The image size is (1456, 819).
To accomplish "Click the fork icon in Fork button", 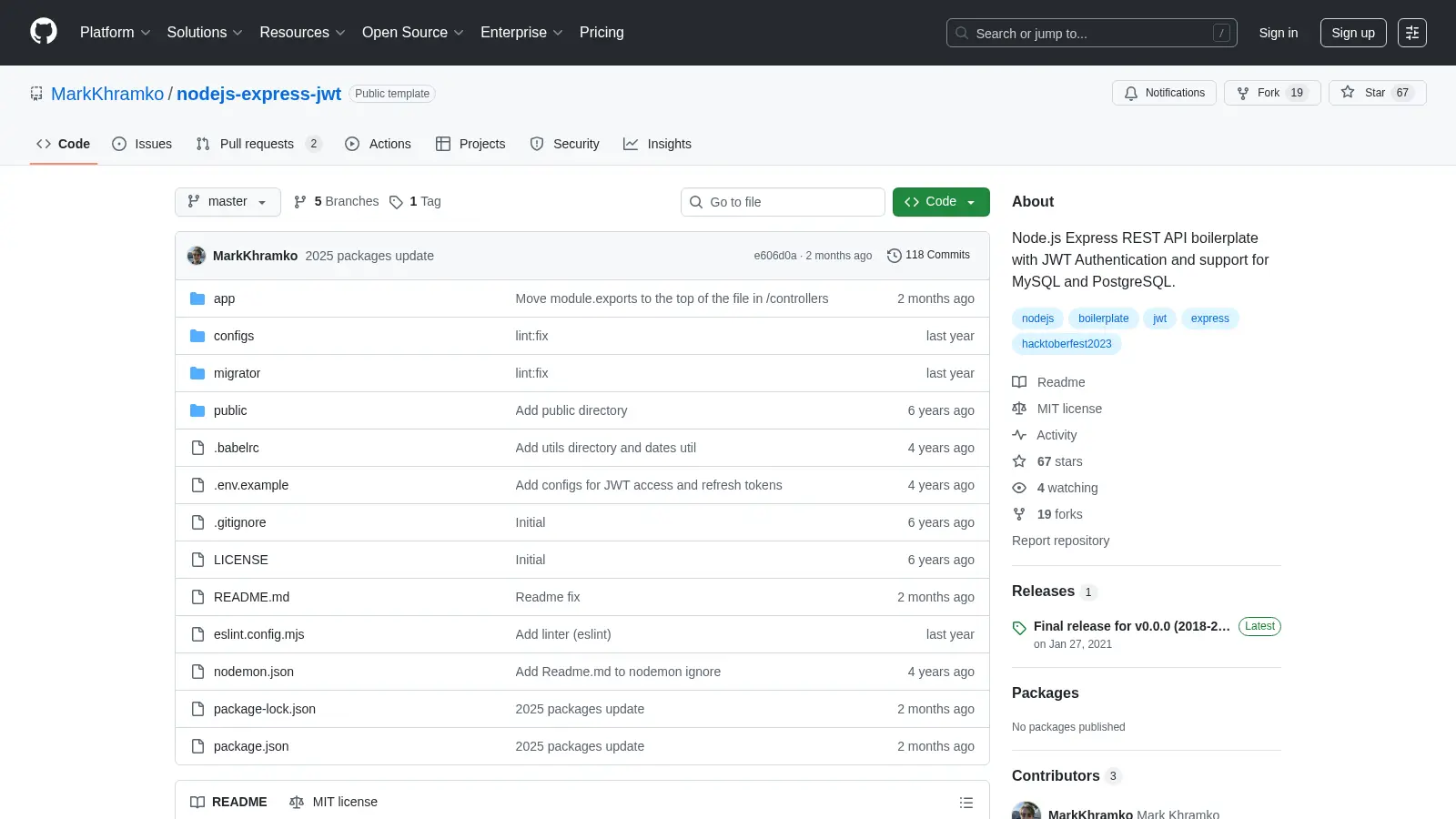I will pos(1243,93).
